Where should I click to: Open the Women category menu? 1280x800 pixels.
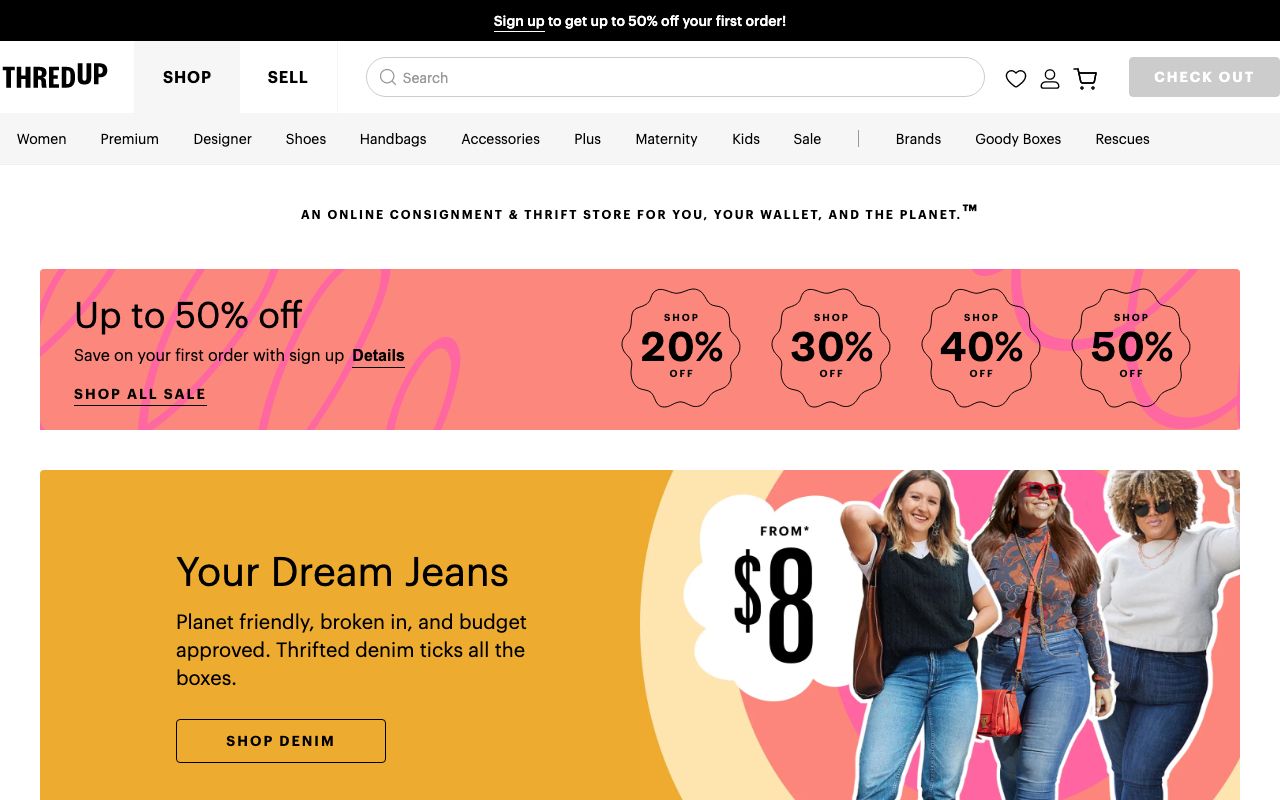42,139
